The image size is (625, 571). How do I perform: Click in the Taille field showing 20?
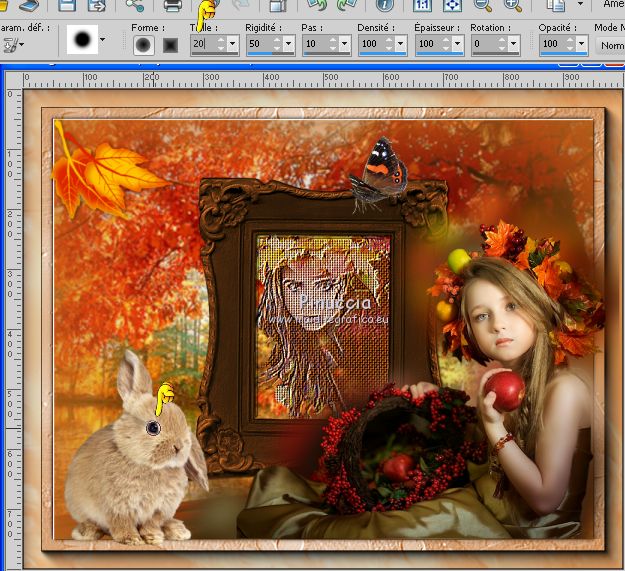[203, 43]
